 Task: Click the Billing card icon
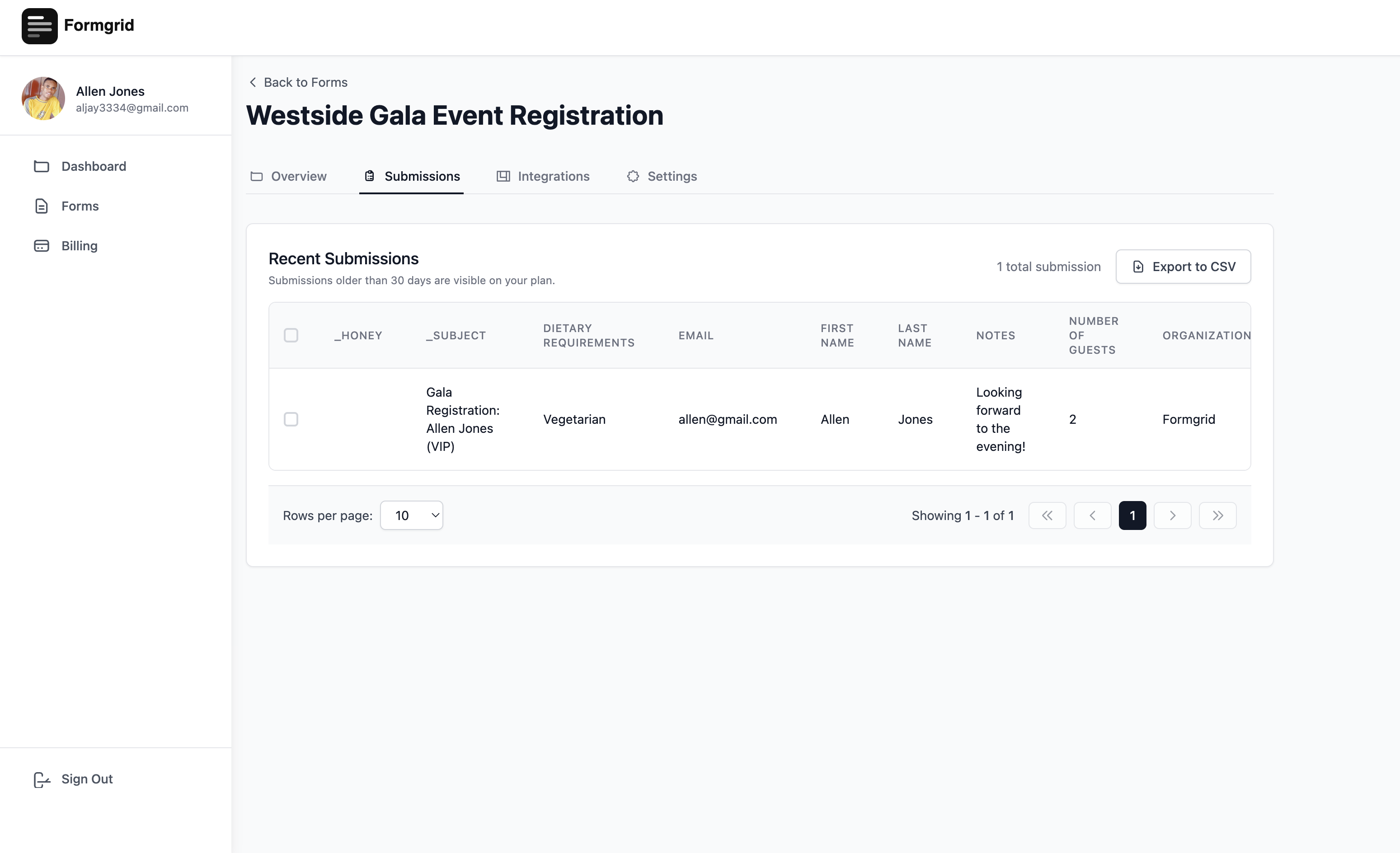point(41,246)
